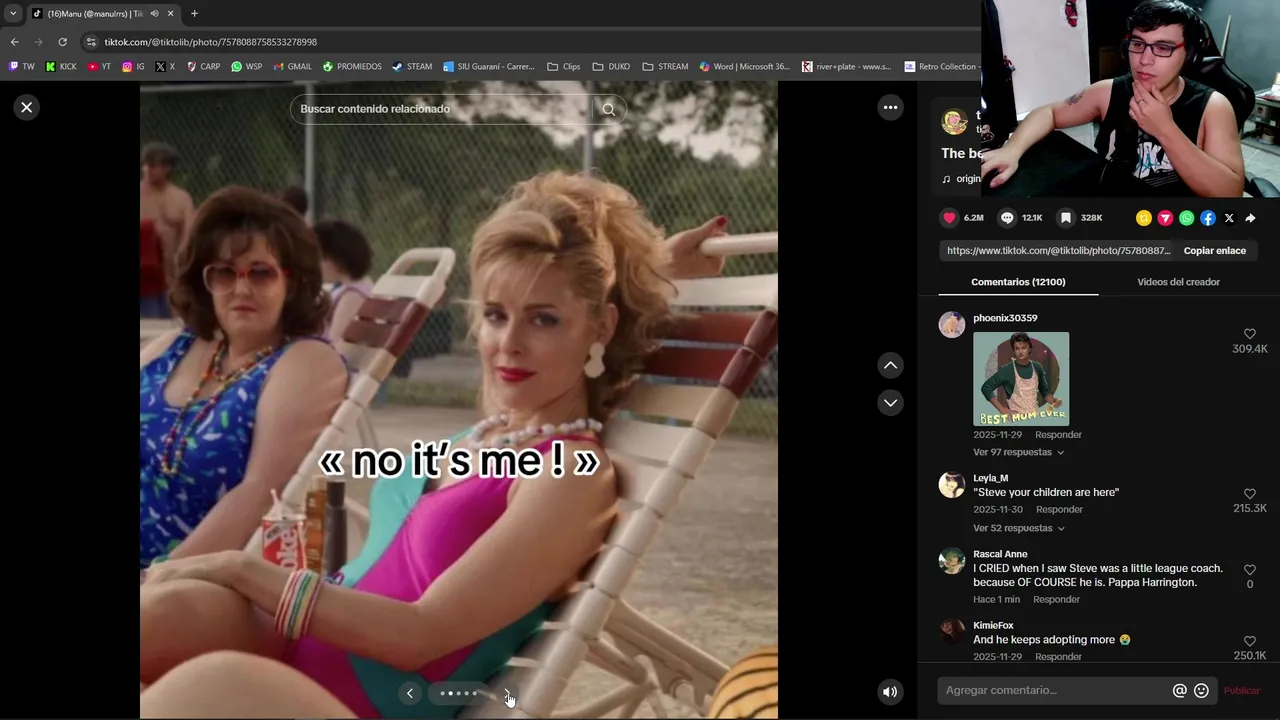Mute the post audio
Screen dimensions: 1280x720
[x=890, y=691]
